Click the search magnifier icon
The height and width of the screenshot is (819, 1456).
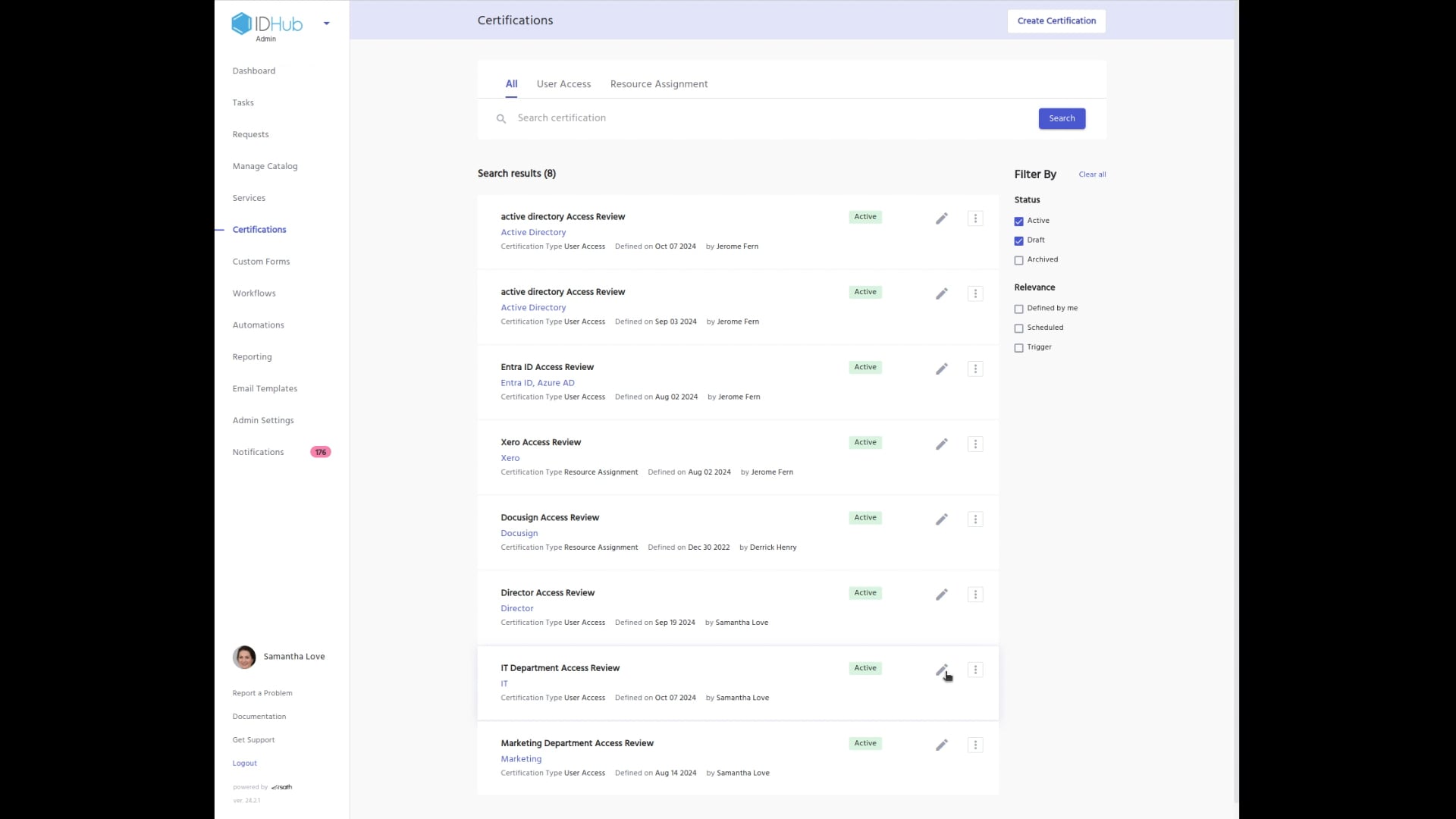point(500,118)
